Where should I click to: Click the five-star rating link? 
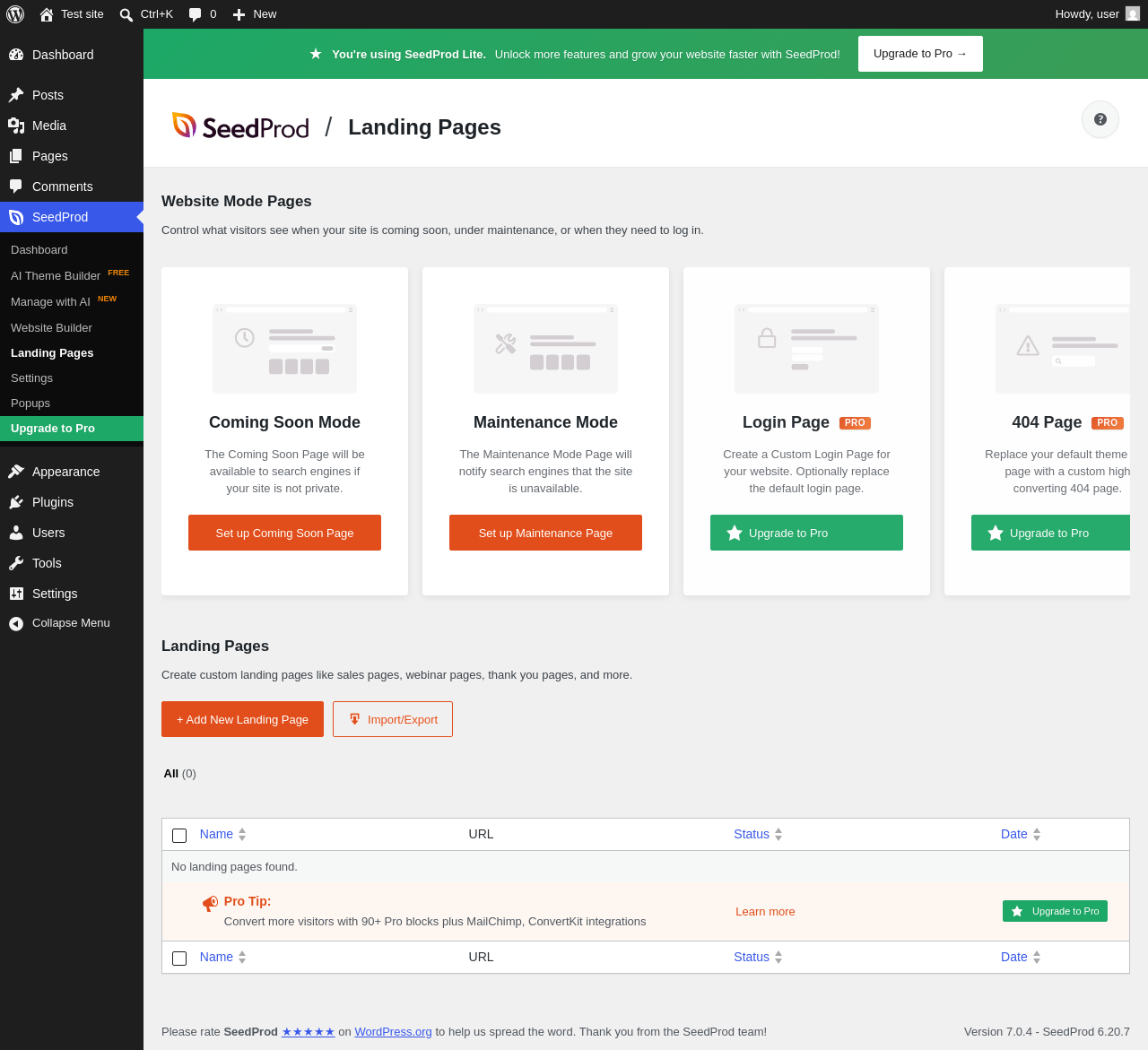[309, 1031]
